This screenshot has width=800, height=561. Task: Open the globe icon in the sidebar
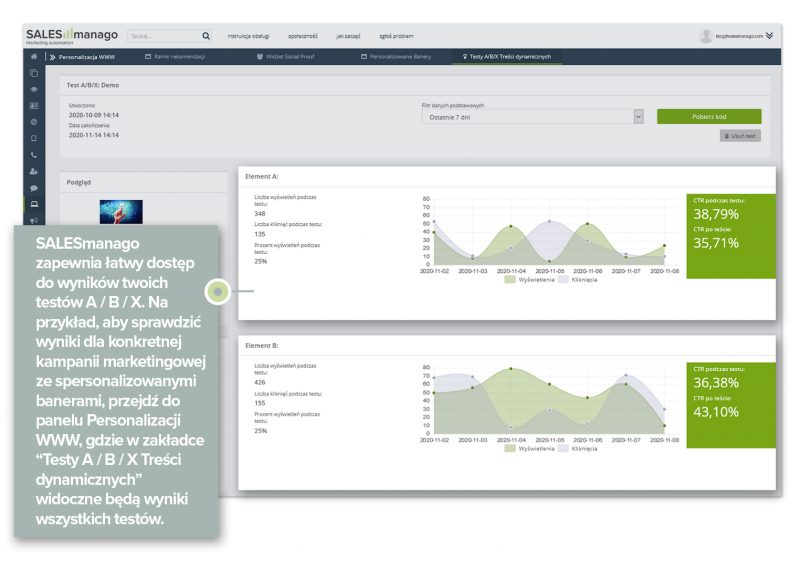pyautogui.click(x=34, y=122)
